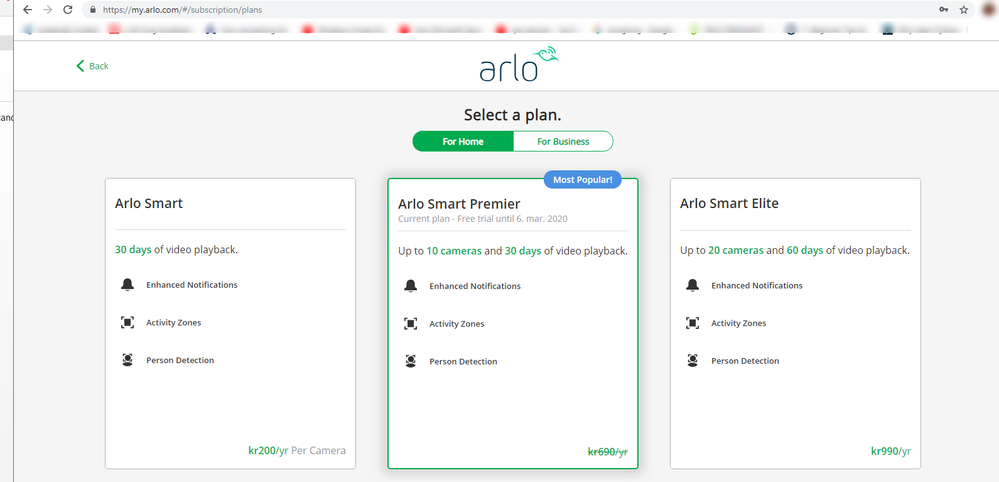This screenshot has width=999, height=482.
Task: Click Activity Zones icon in Arlo Smart card
Action: [x=127, y=322]
